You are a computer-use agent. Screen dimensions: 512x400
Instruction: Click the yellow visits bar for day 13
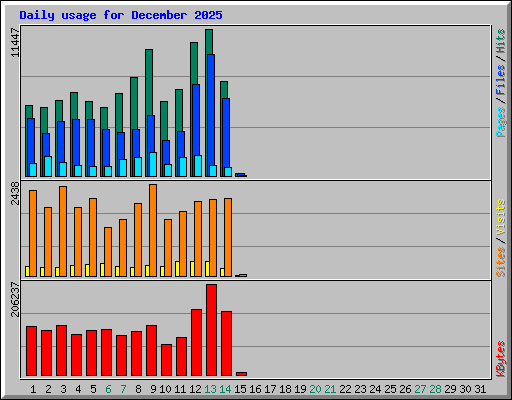[207, 269]
